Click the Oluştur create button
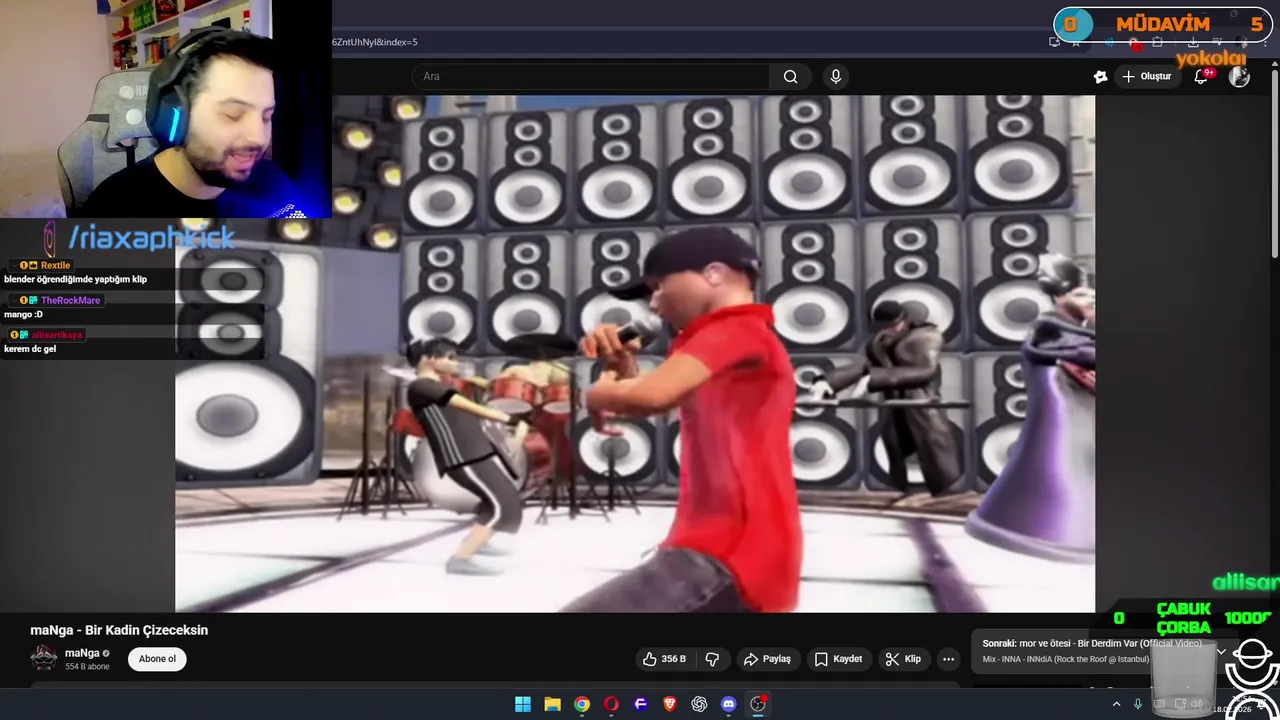 pos(1146,77)
